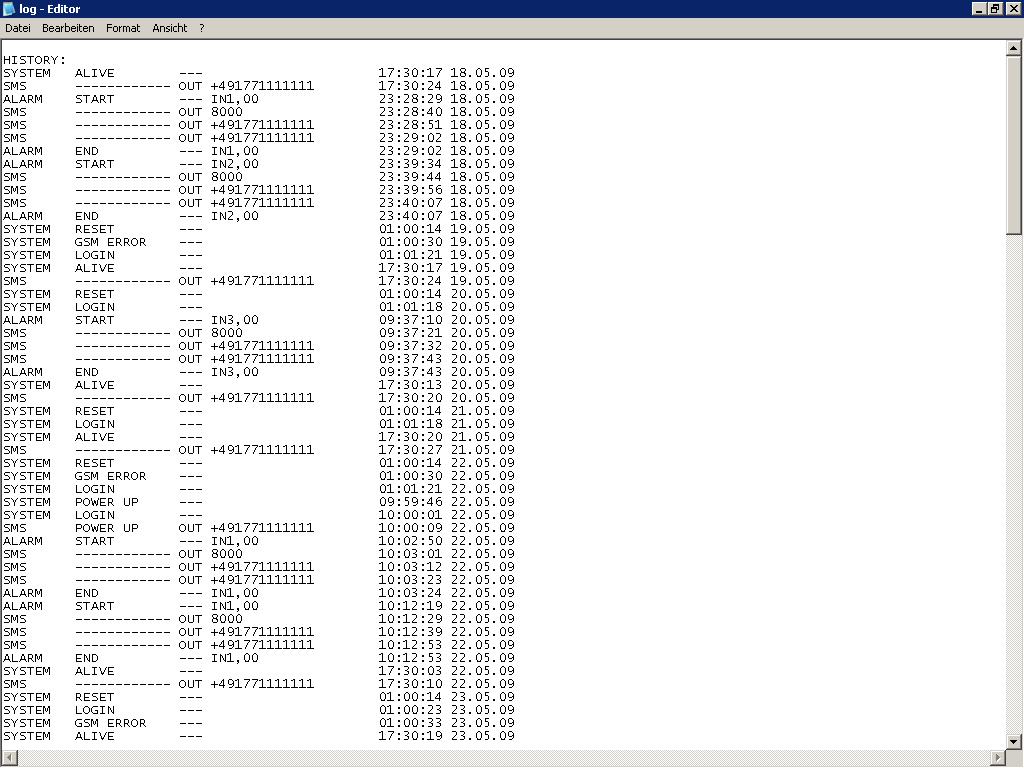The image size is (1024, 768).
Task: Open the Bearbeiten menu
Action: [68, 28]
